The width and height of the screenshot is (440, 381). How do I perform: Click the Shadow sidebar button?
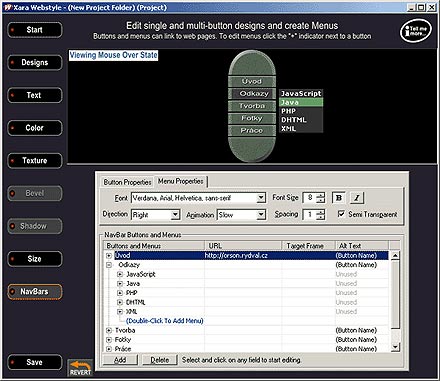tap(35, 226)
